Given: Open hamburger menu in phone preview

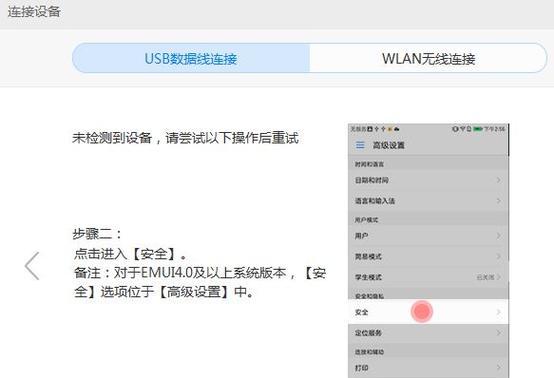Looking at the screenshot, I should pos(360,145).
